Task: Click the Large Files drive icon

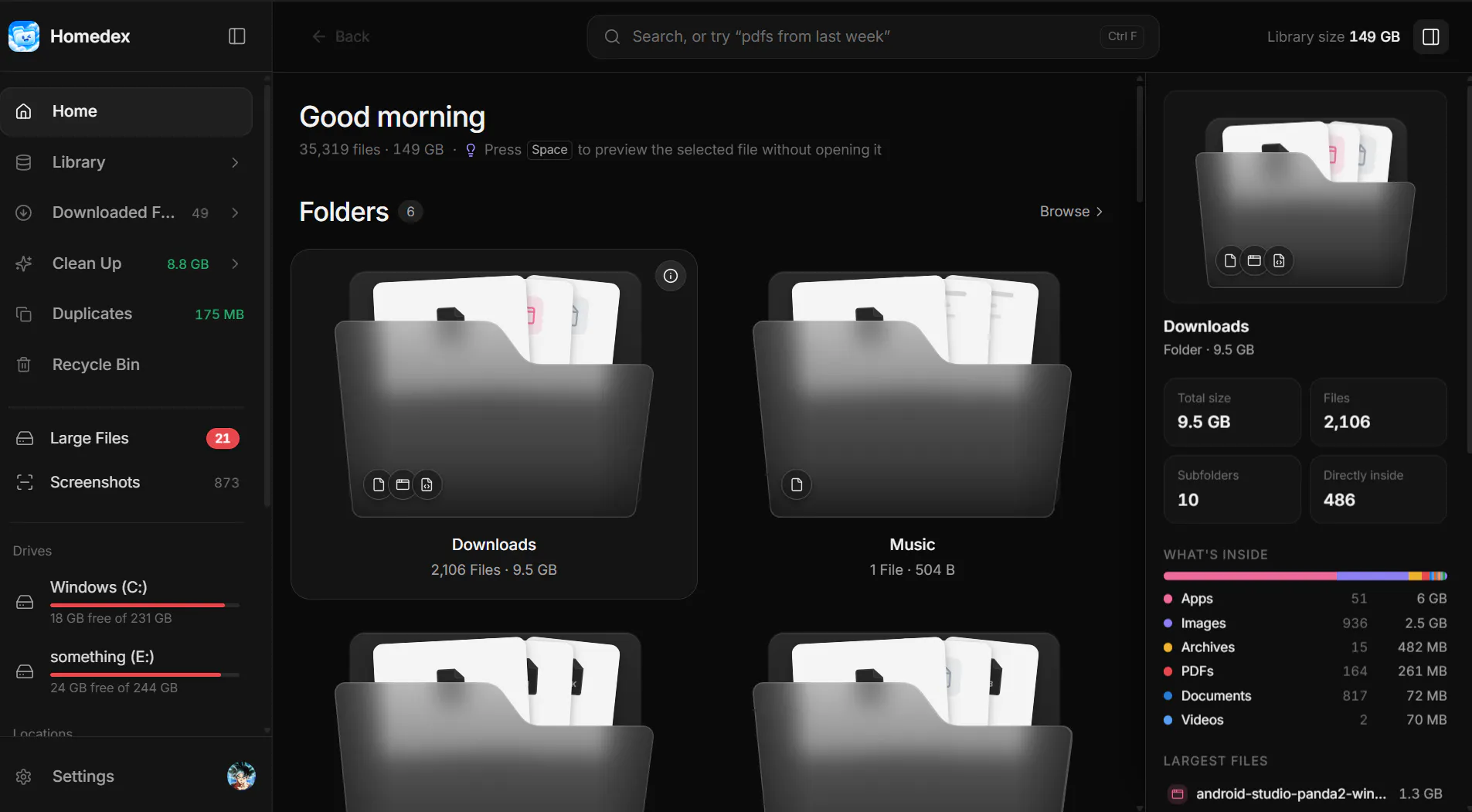Action: point(25,438)
